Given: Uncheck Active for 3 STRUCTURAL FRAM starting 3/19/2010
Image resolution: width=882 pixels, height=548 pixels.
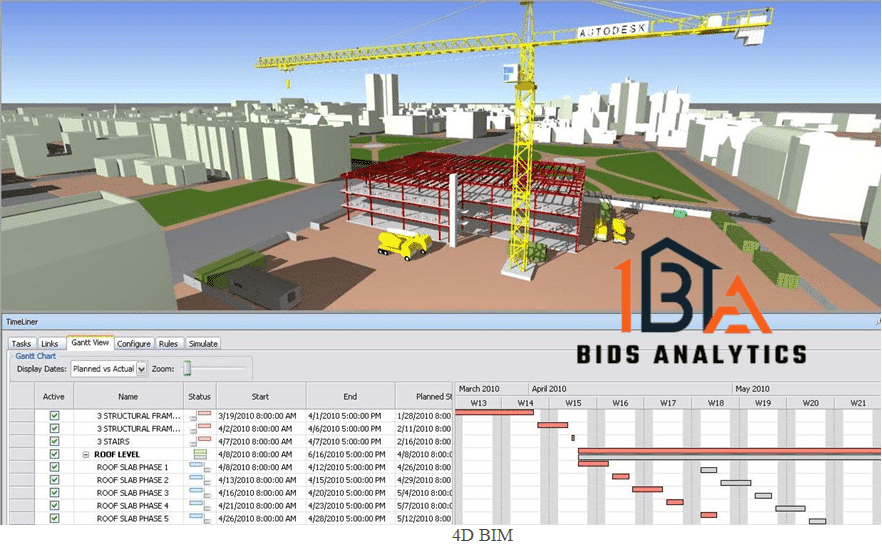Looking at the screenshot, I should tap(55, 416).
